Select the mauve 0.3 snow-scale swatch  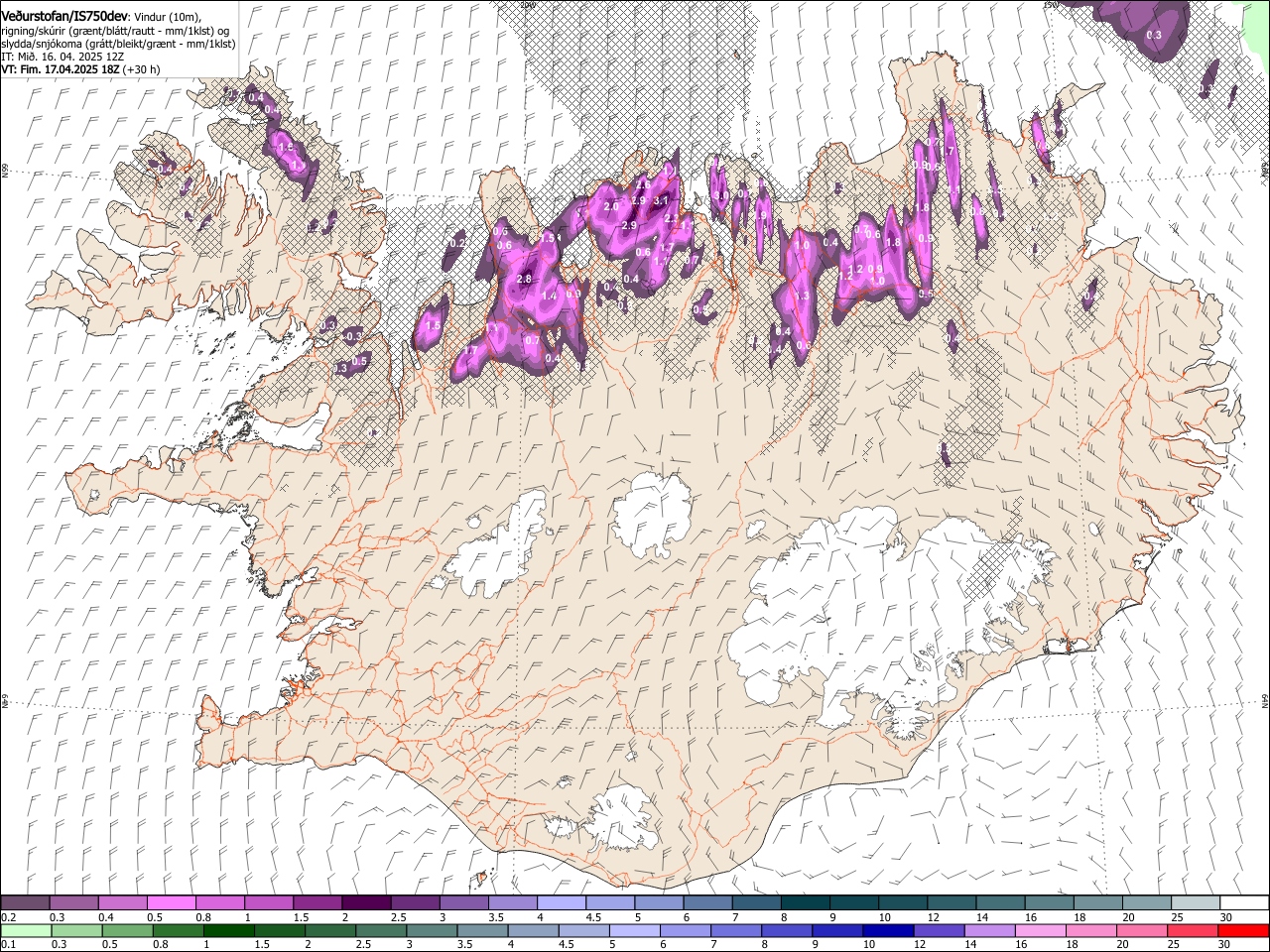pos(73,902)
